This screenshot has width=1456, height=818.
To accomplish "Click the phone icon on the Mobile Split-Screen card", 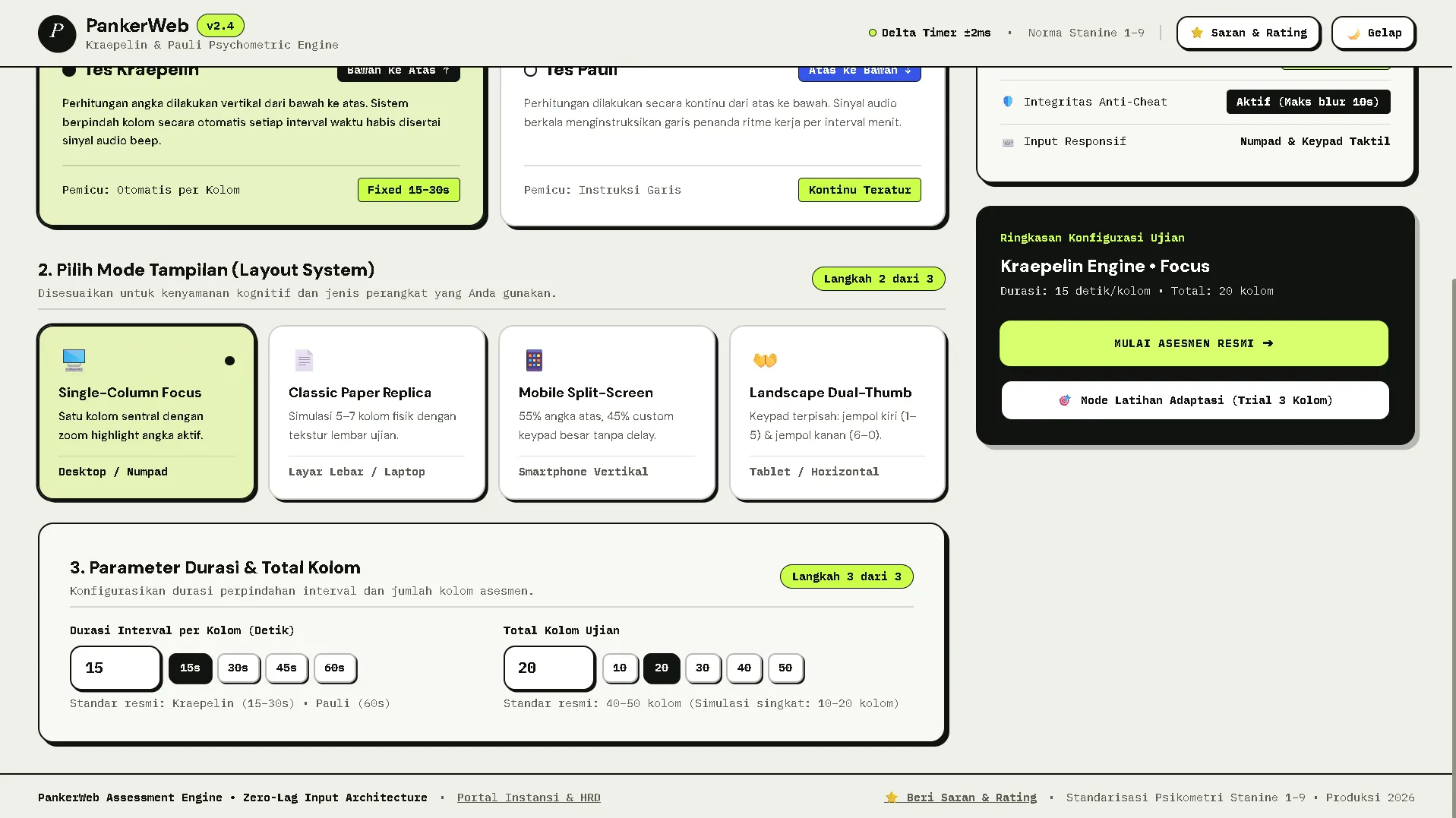I will point(534,360).
